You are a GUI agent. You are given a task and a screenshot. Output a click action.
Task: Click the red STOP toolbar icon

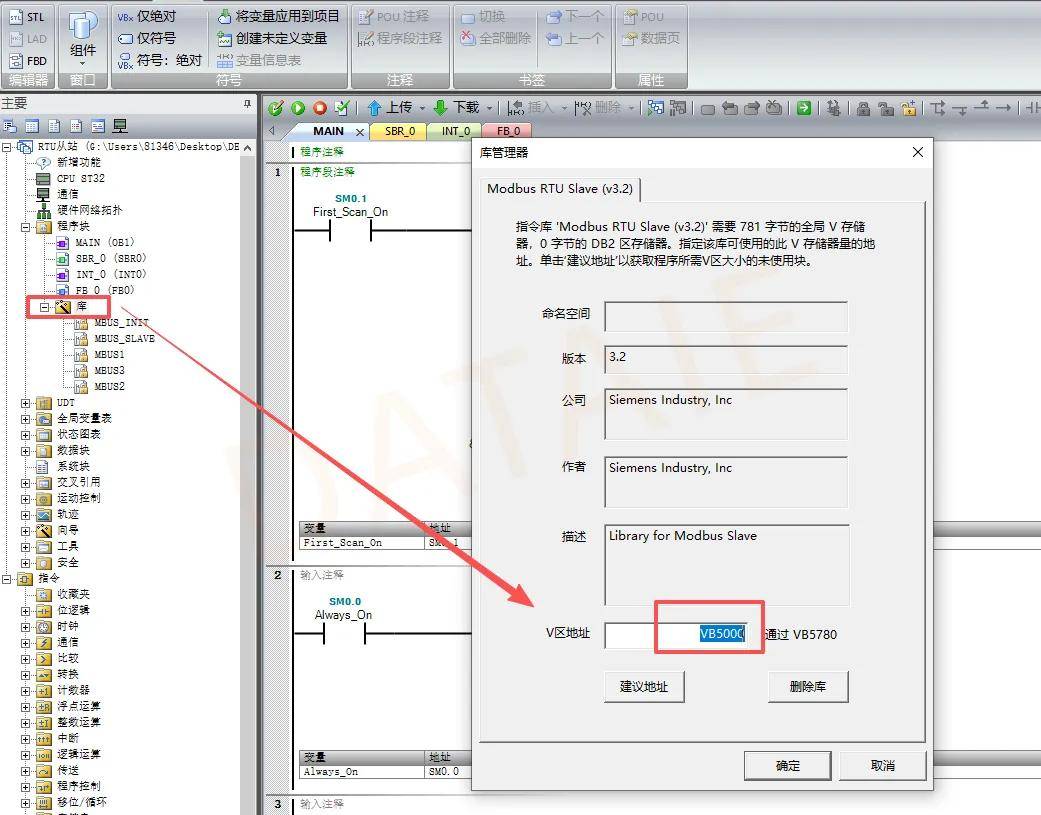point(320,108)
